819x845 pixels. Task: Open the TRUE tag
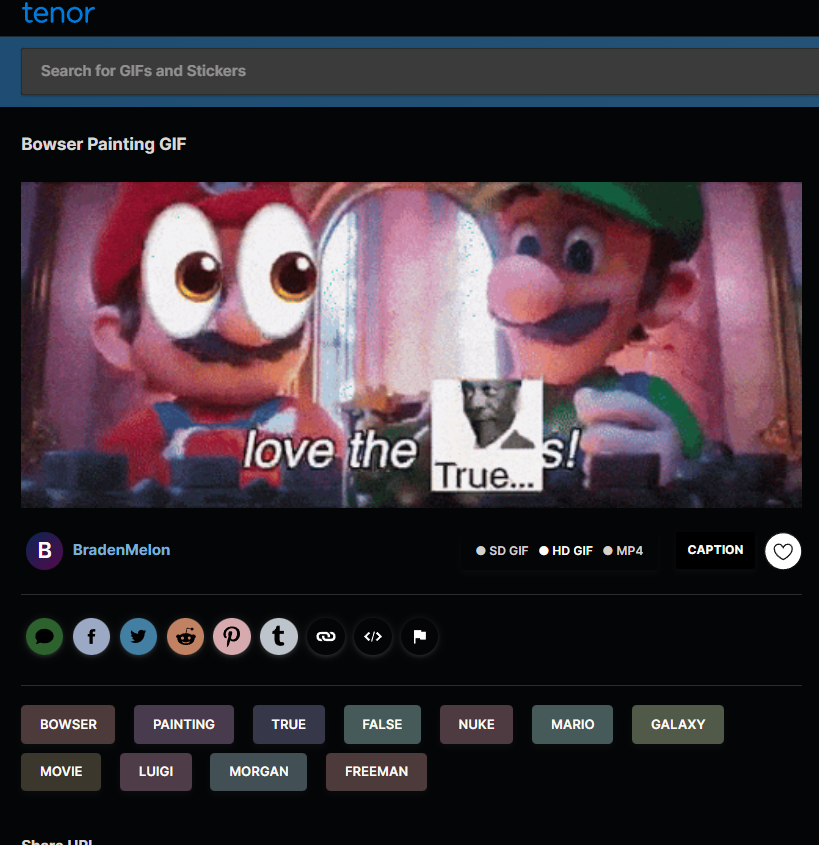click(x=289, y=724)
